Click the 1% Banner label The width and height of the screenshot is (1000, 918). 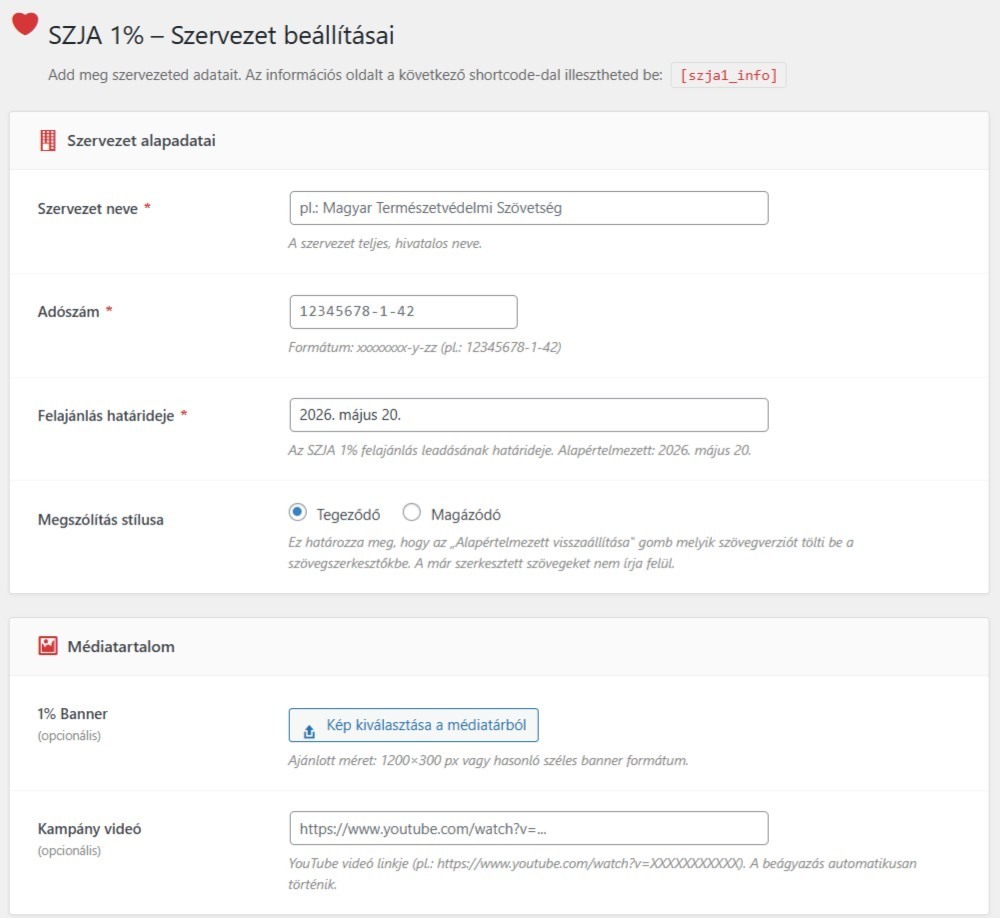point(72,715)
